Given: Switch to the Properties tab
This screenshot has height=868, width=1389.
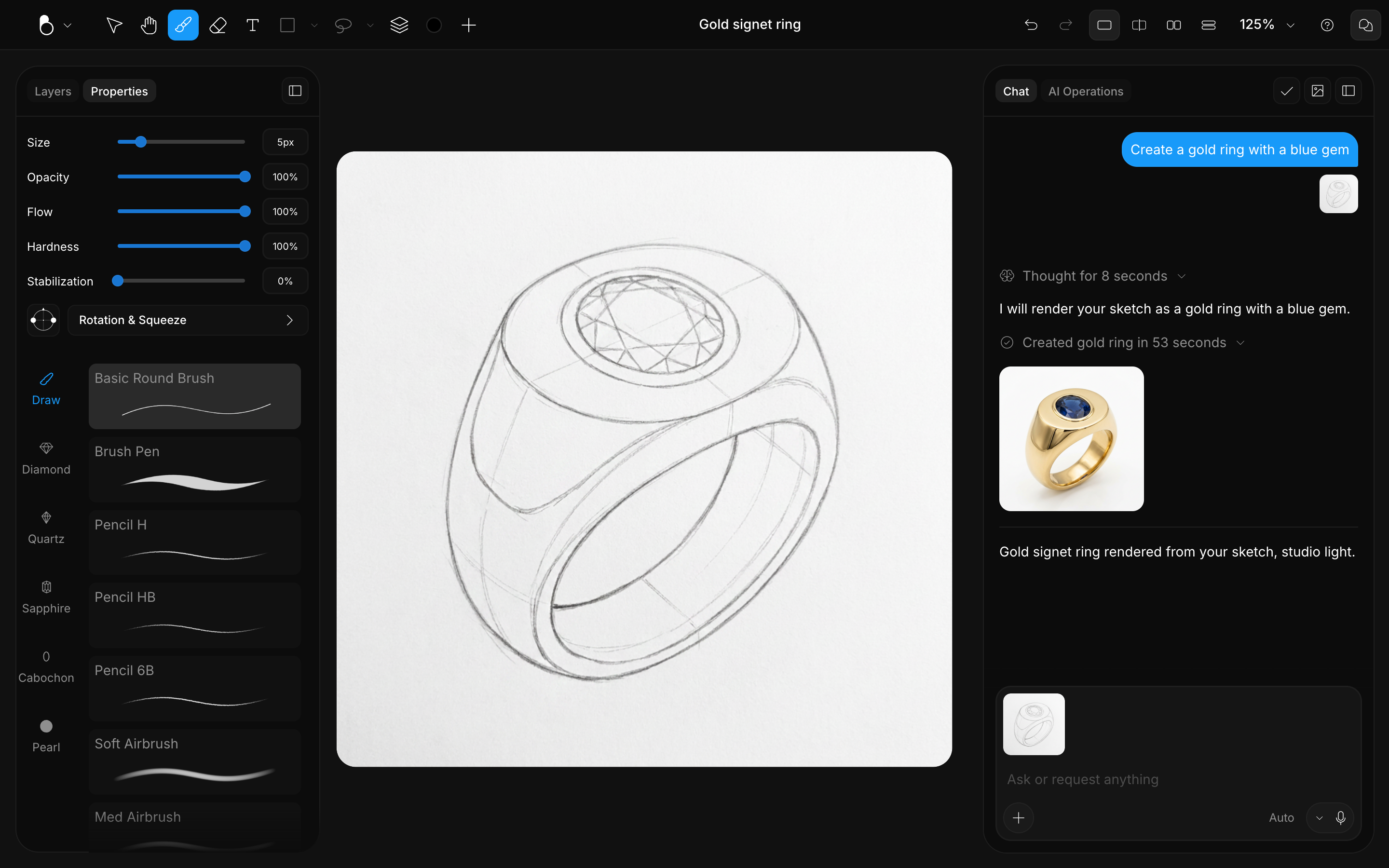Looking at the screenshot, I should (120, 91).
